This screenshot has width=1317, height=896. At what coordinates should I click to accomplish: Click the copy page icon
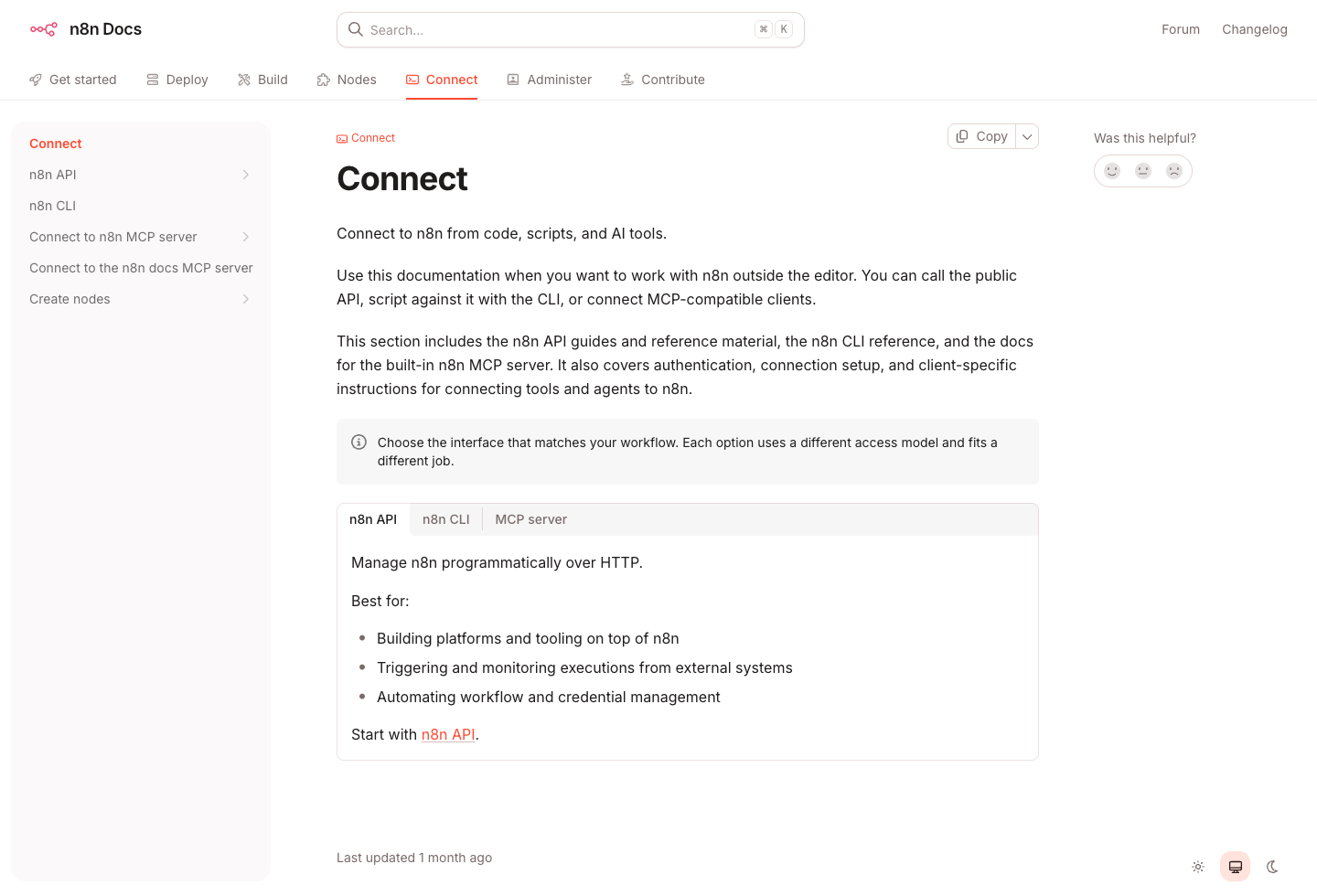coord(962,136)
